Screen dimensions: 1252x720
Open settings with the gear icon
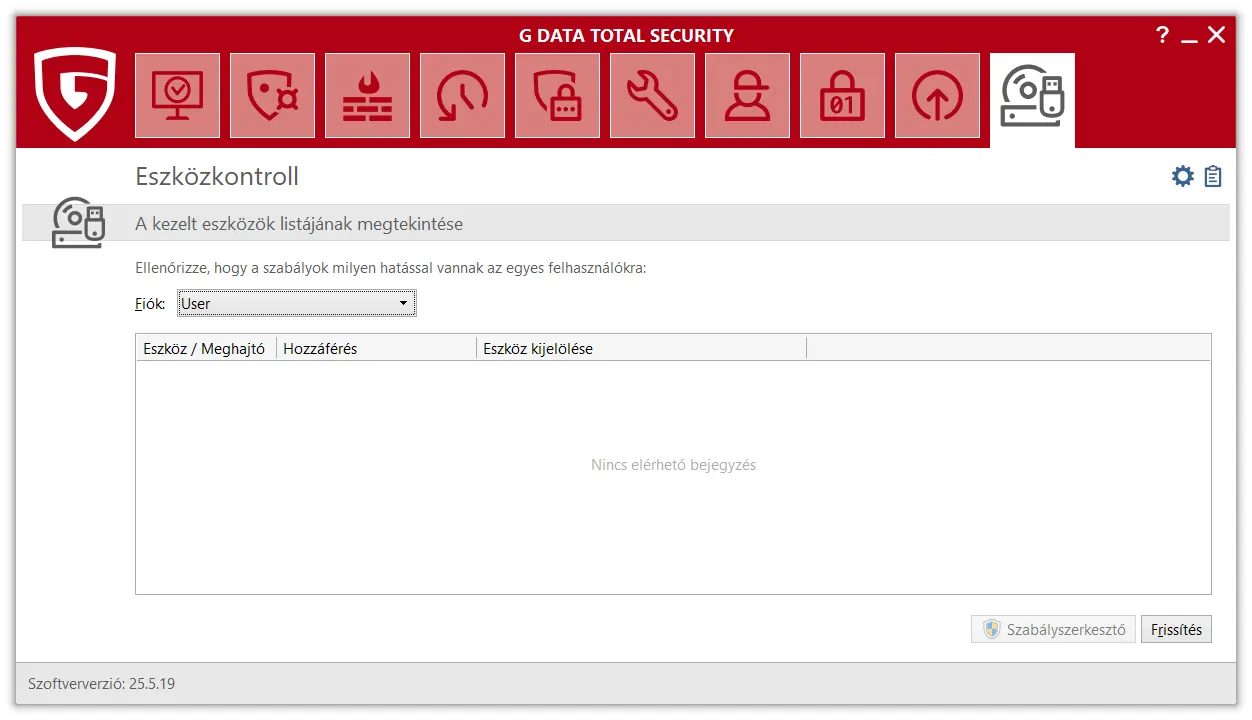coord(1183,177)
